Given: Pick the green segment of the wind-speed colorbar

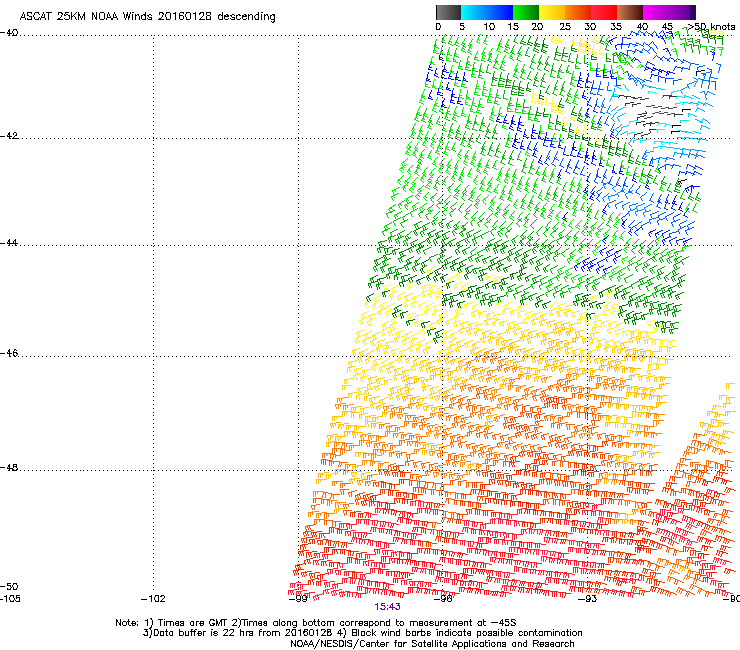Looking at the screenshot, I should [x=526, y=12].
